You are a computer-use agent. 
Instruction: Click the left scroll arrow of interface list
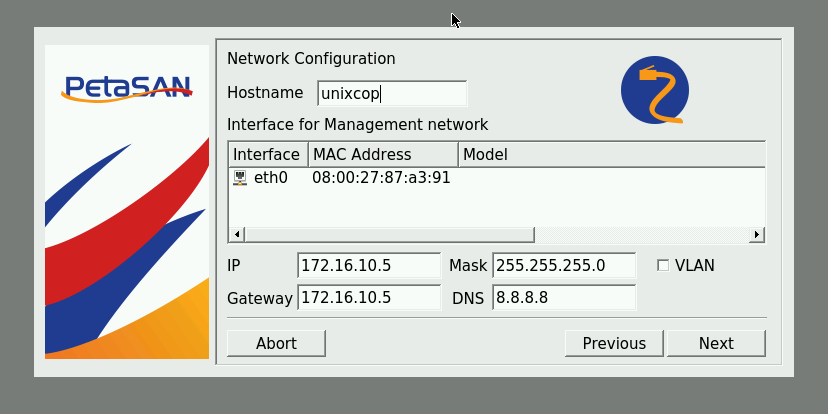click(x=237, y=234)
